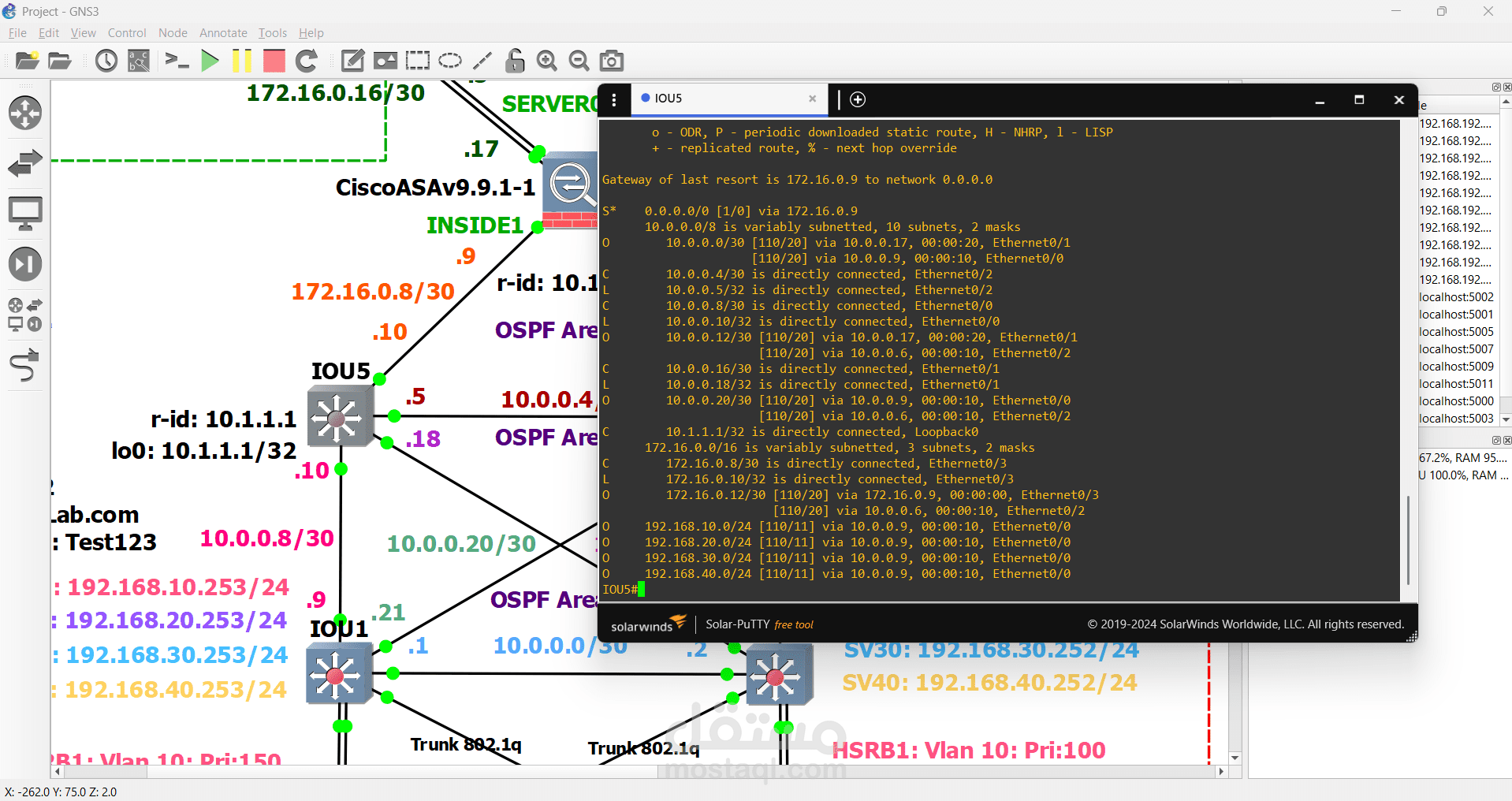Open the Tools menu

click(x=273, y=33)
